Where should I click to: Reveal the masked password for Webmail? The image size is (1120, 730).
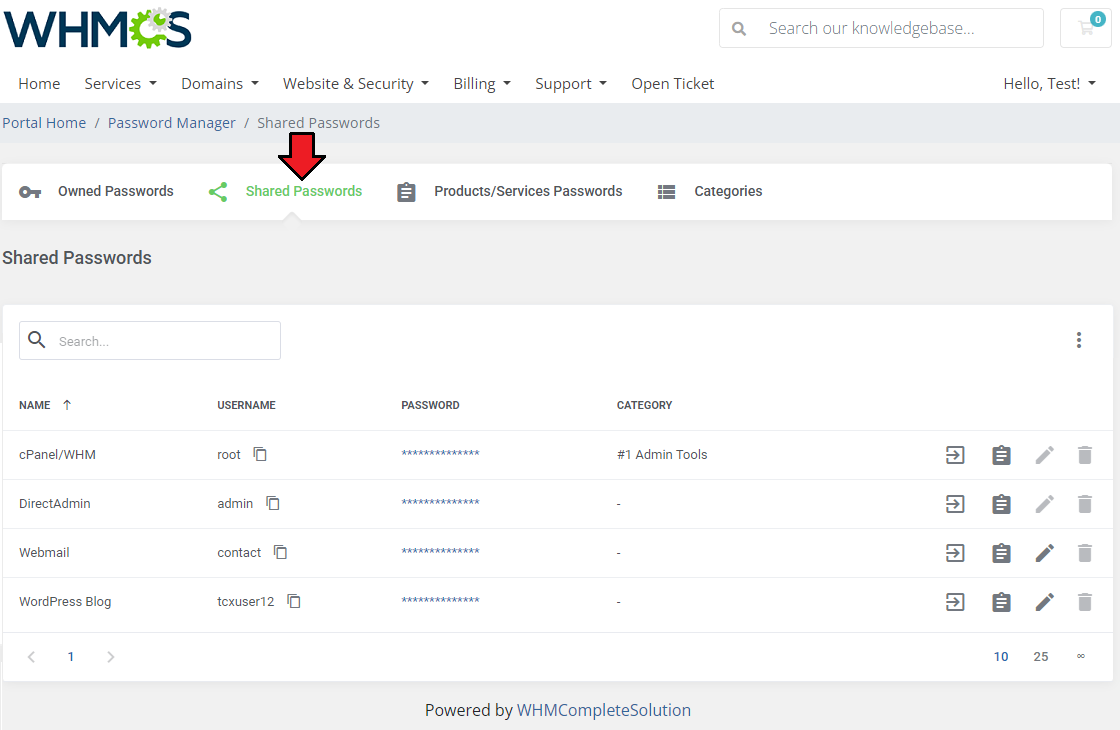click(440, 551)
